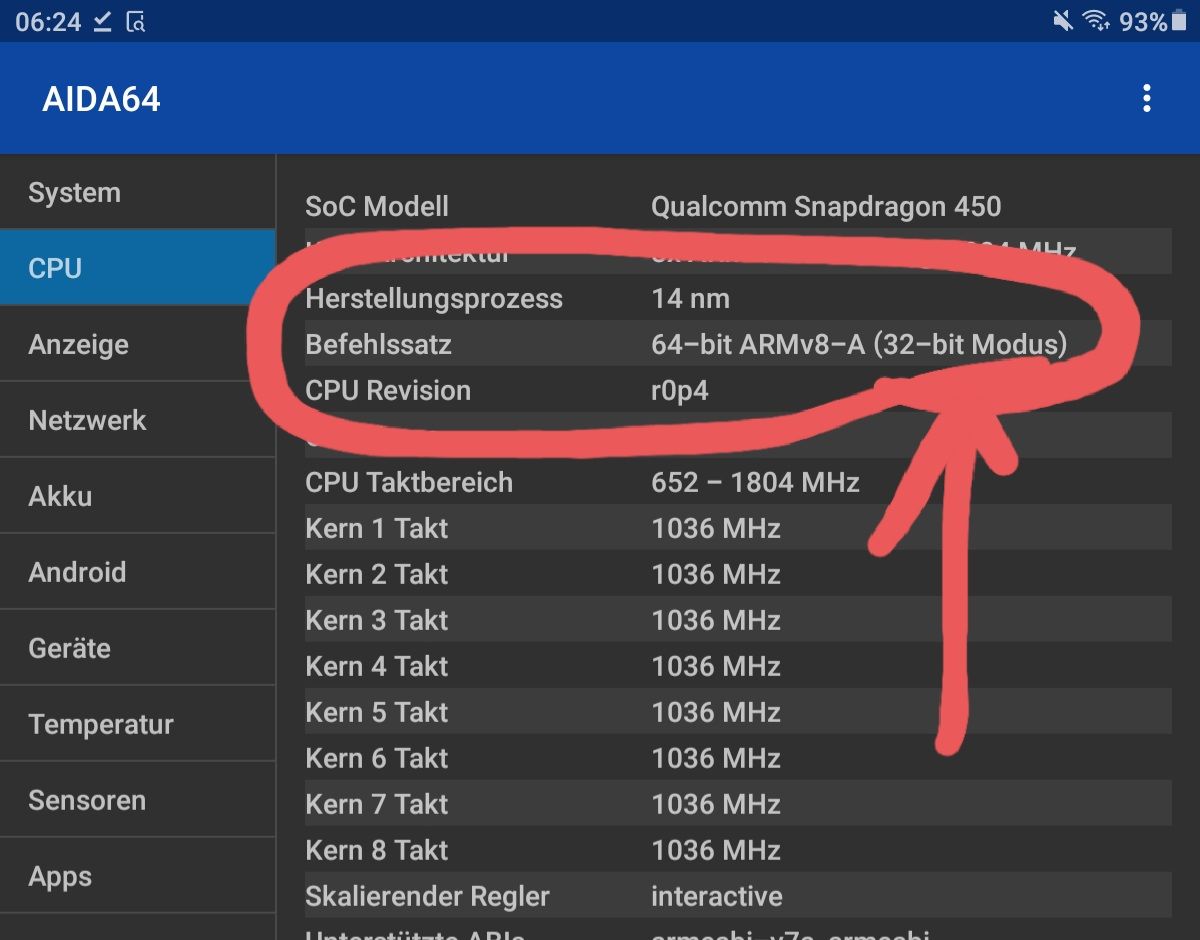Tap the Kern 3 Takt label
The height and width of the screenshot is (940, 1200).
pos(377,621)
